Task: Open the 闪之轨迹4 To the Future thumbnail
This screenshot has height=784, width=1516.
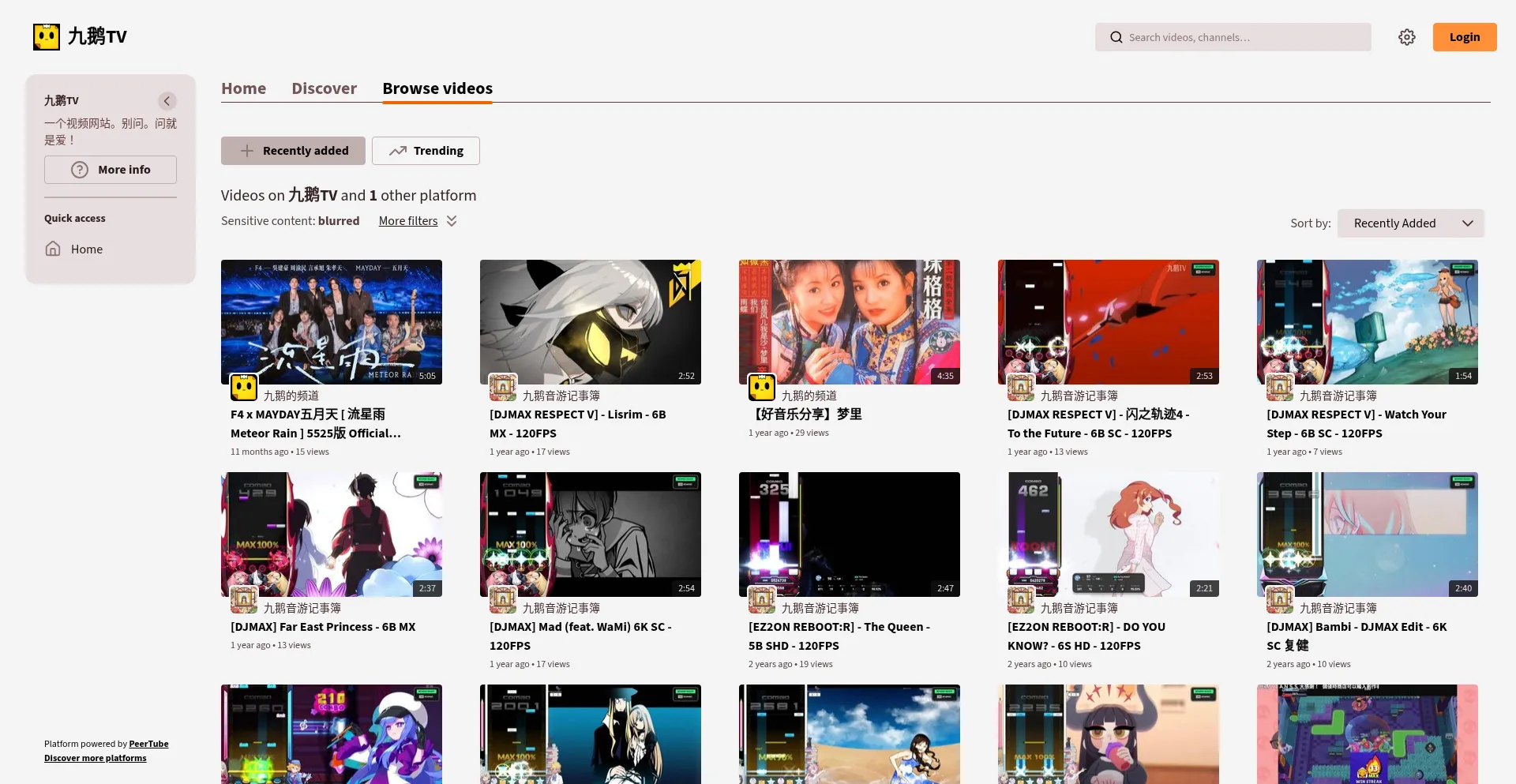Action: [x=1109, y=322]
